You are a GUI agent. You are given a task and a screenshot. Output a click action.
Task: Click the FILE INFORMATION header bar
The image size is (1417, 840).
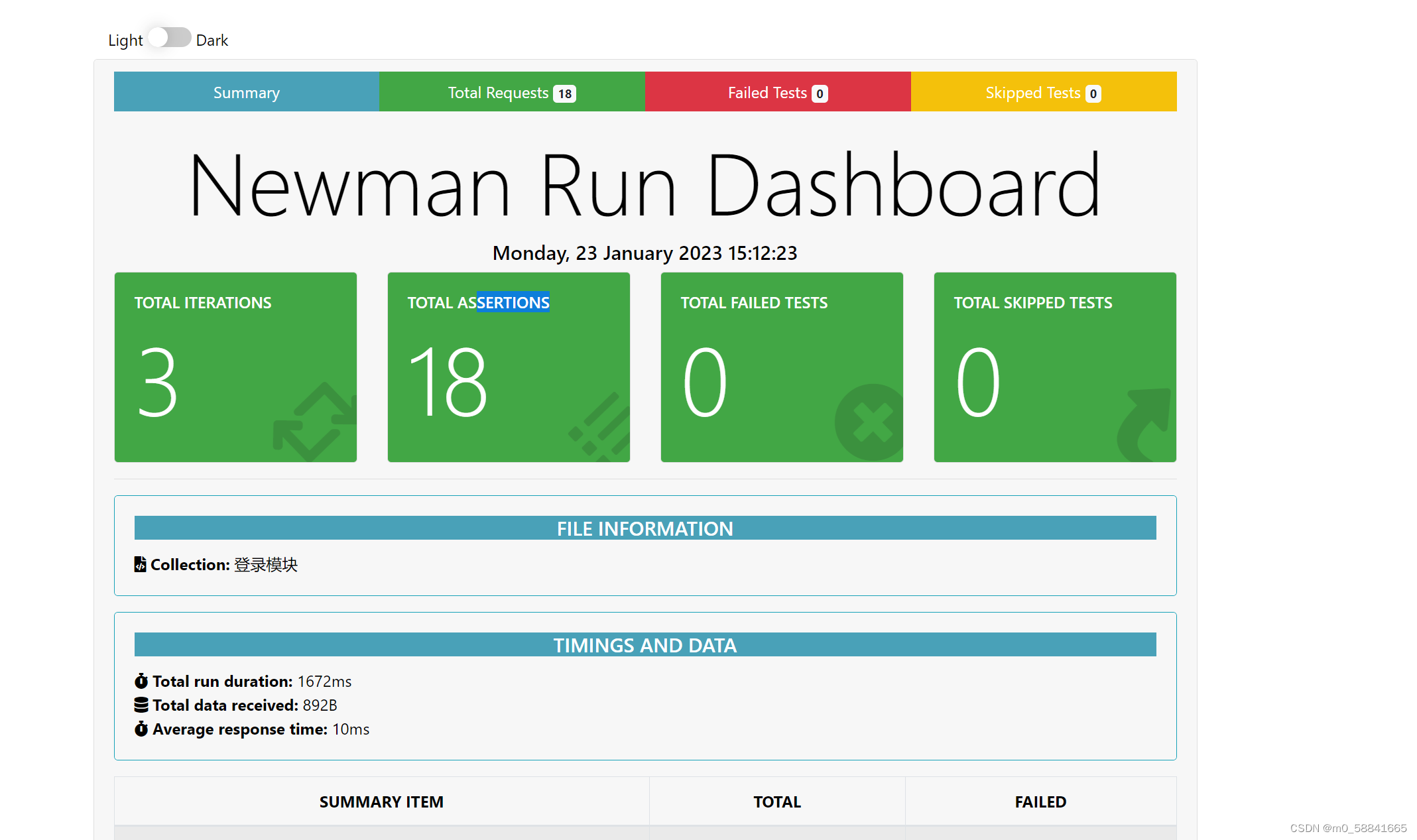click(645, 528)
